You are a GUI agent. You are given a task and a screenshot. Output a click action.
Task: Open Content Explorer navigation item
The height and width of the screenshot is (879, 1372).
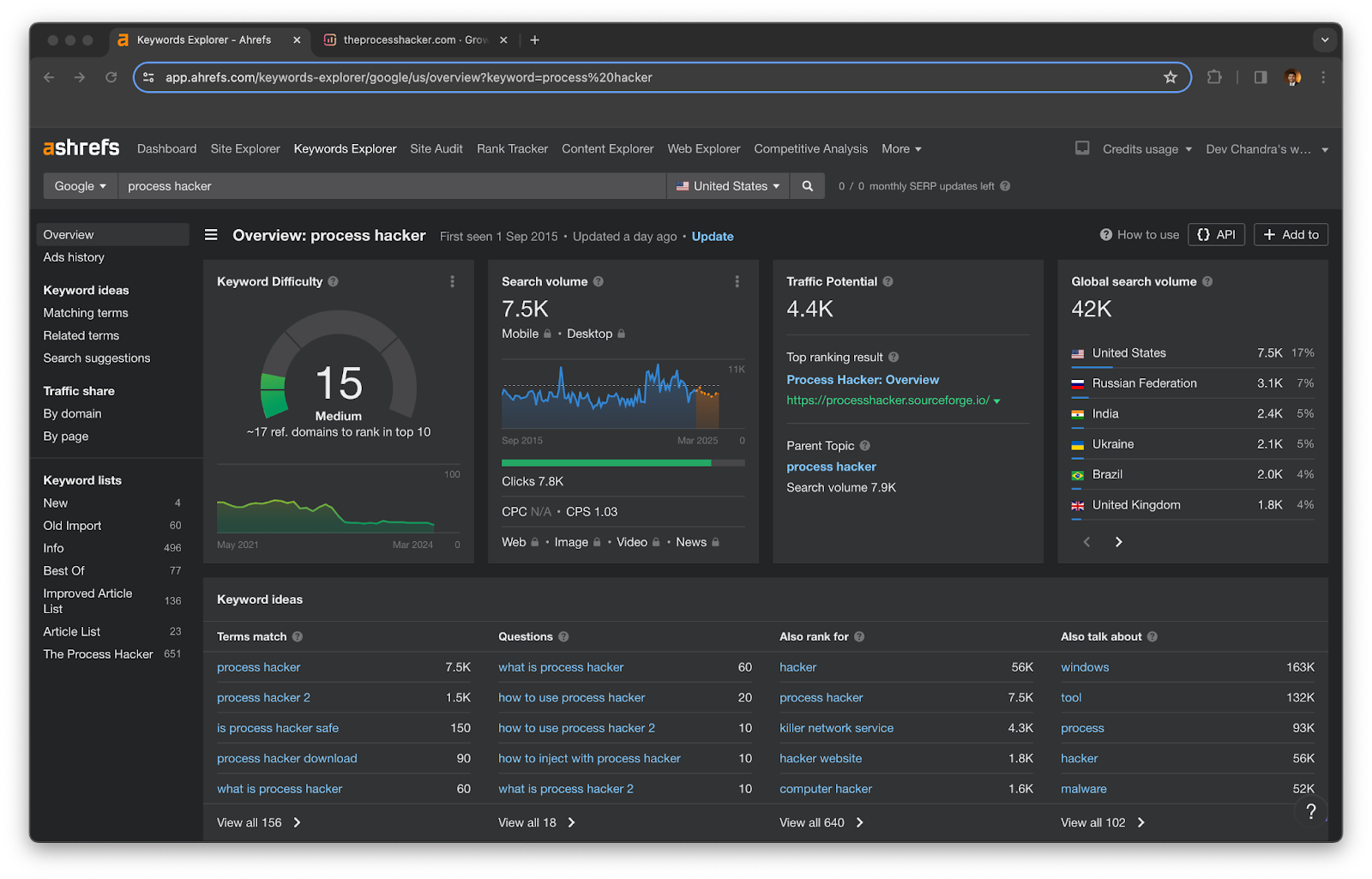[607, 148]
